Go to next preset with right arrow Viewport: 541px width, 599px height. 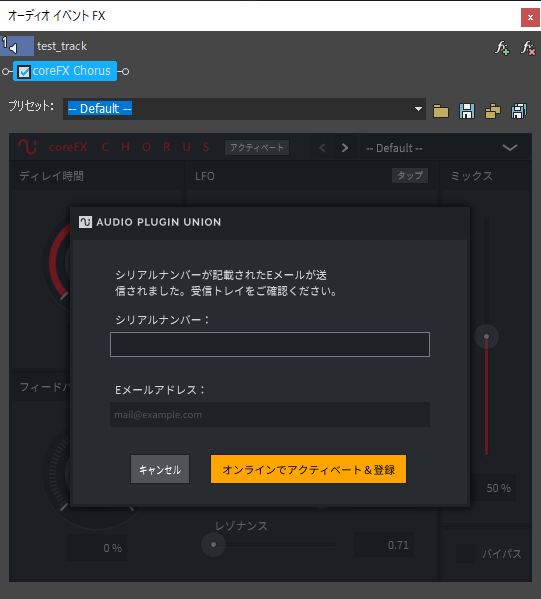(345, 148)
